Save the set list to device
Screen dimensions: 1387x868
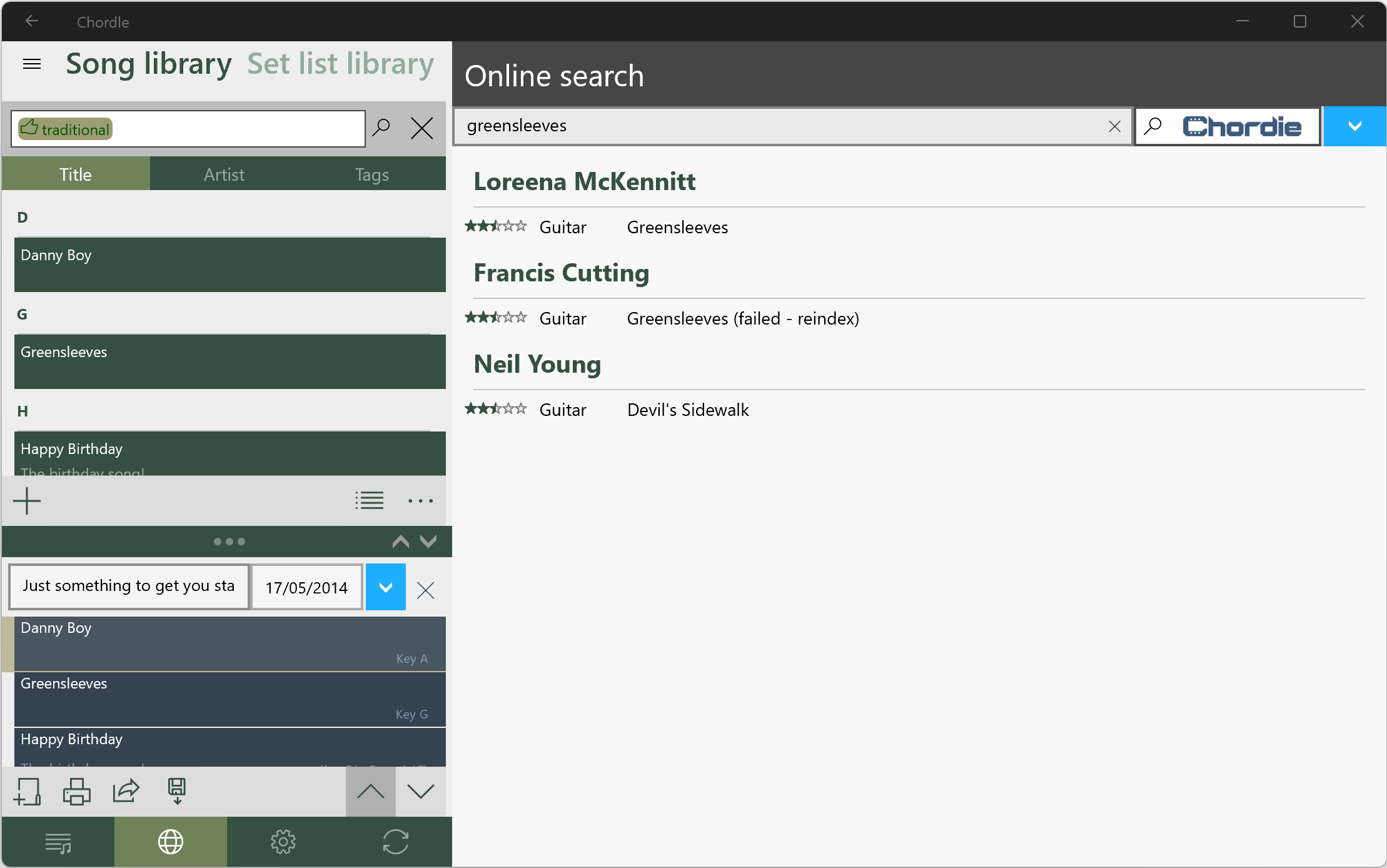coord(177,792)
